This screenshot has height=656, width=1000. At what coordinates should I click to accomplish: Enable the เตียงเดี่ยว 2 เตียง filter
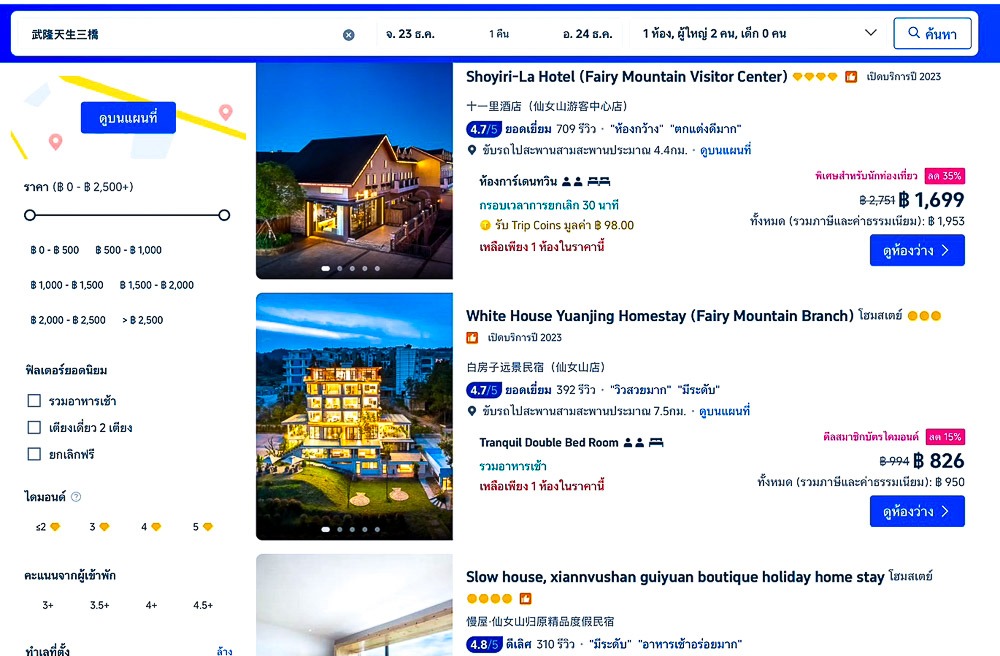(34, 428)
